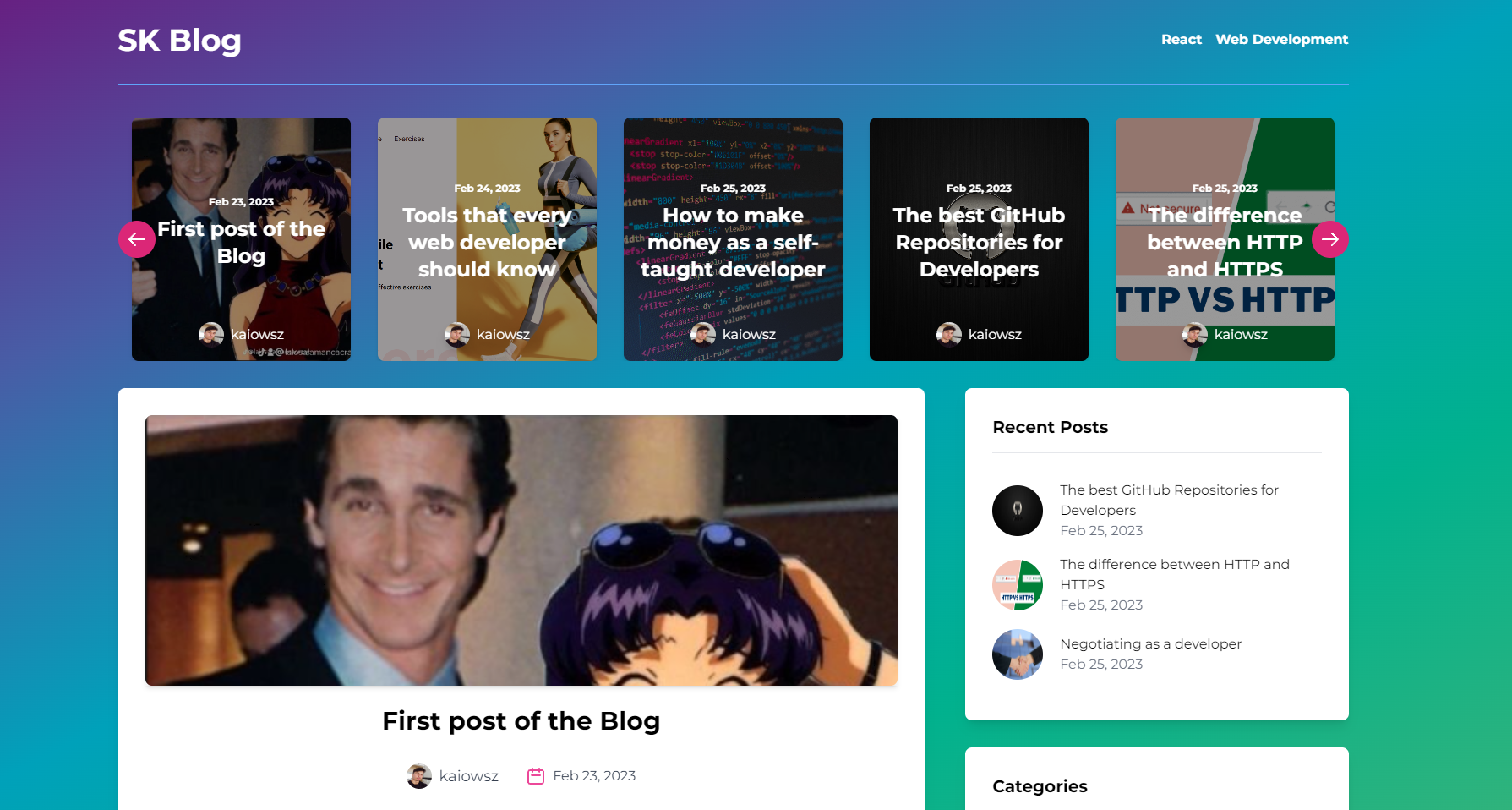Open recent post 'Negotiating as a developer'
The height and width of the screenshot is (810, 1512).
tap(1151, 643)
